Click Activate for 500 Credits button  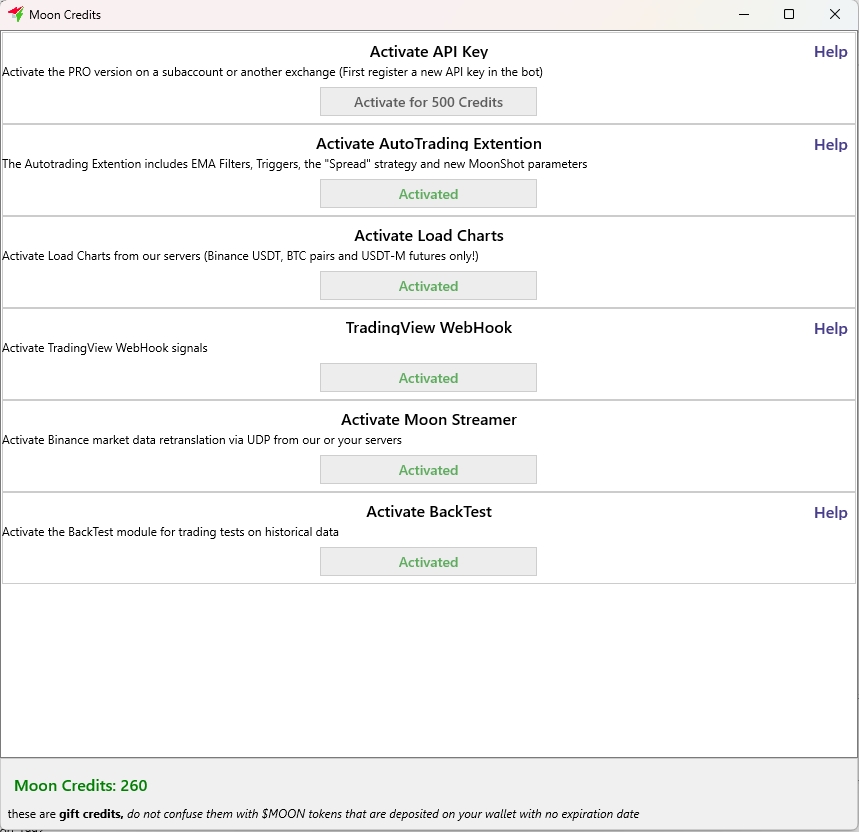(428, 102)
